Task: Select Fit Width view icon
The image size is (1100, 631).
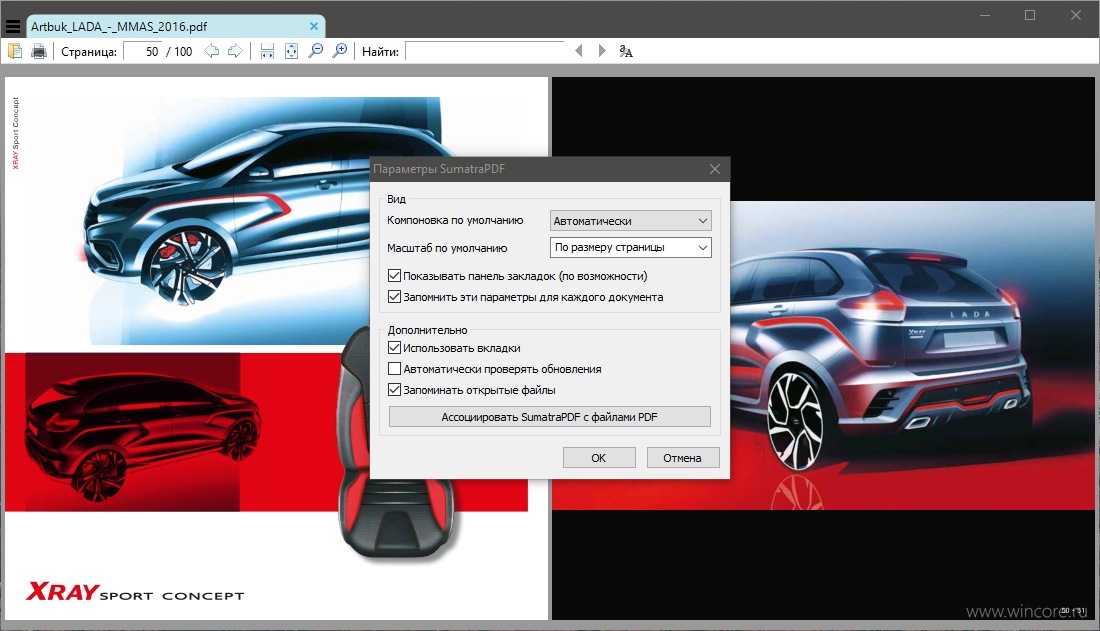Action: point(267,51)
